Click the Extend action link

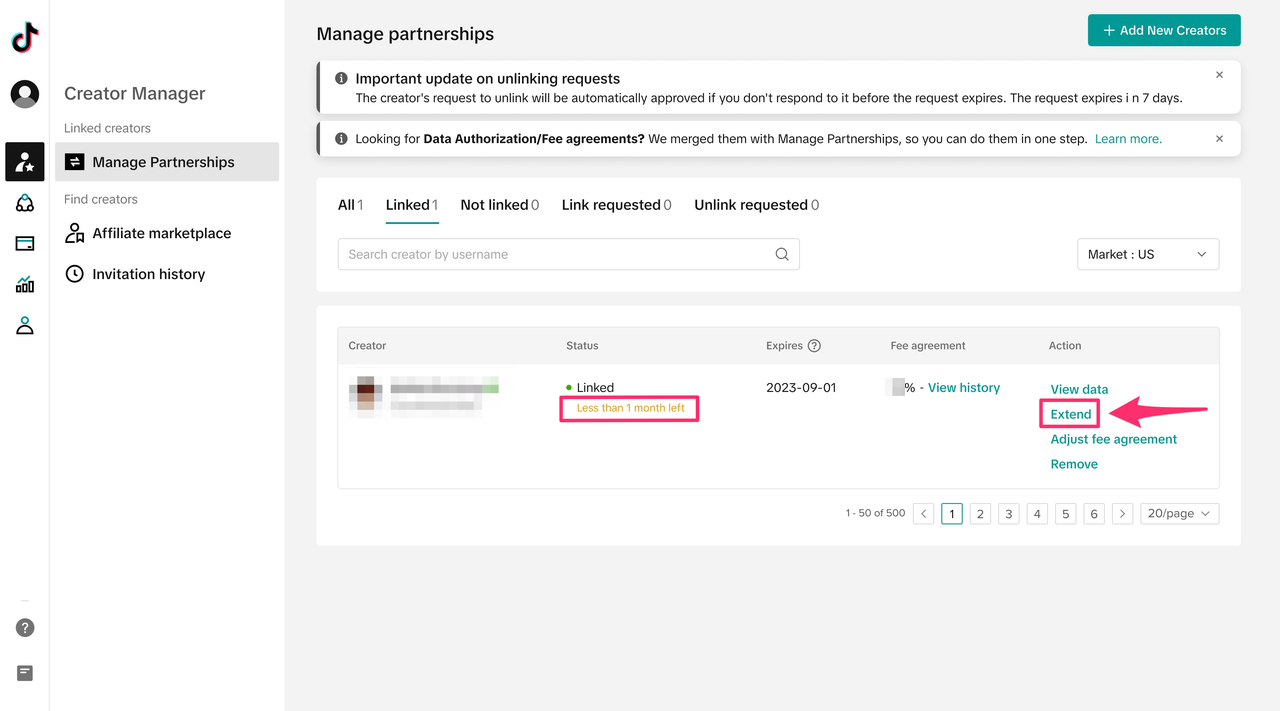point(1070,414)
